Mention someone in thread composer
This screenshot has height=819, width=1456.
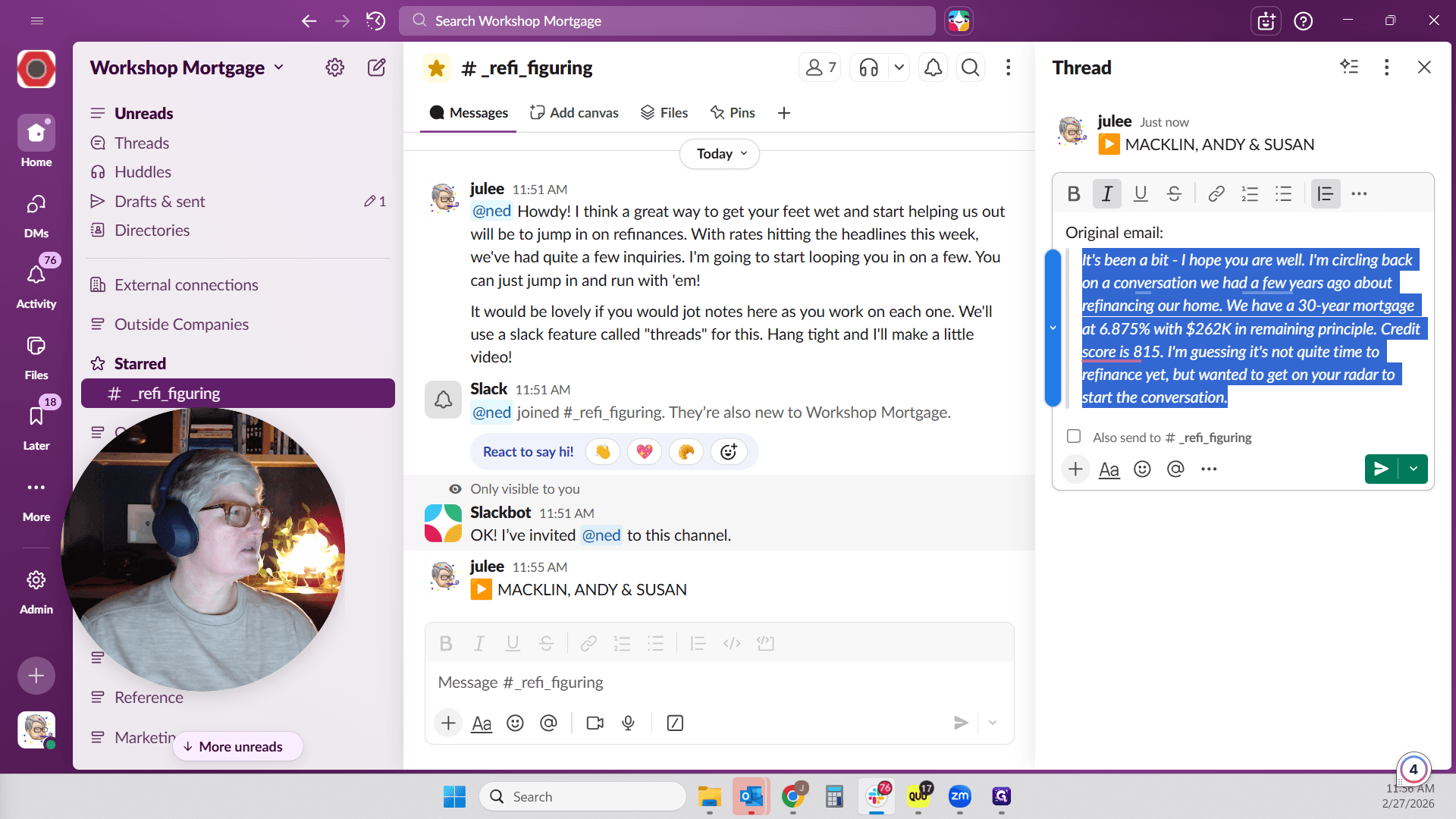point(1175,469)
